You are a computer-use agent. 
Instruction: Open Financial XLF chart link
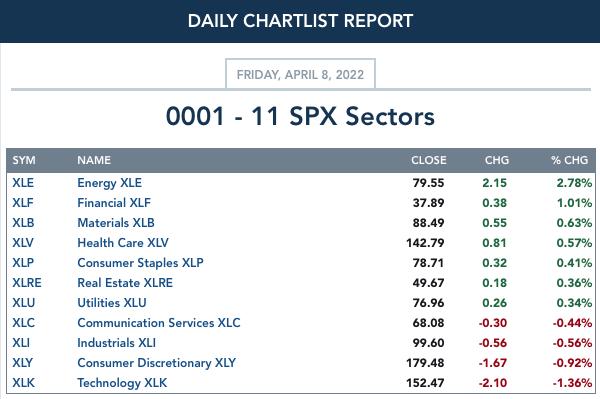pos(114,203)
